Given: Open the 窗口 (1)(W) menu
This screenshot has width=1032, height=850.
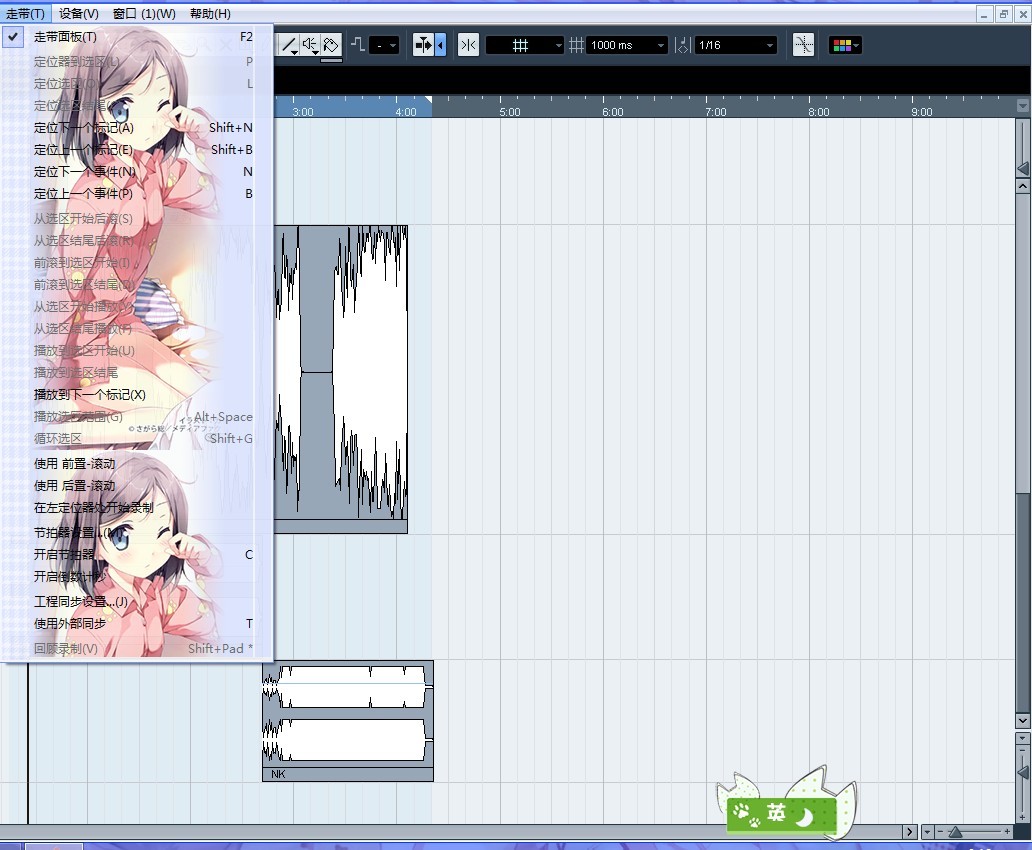Looking at the screenshot, I should (144, 14).
